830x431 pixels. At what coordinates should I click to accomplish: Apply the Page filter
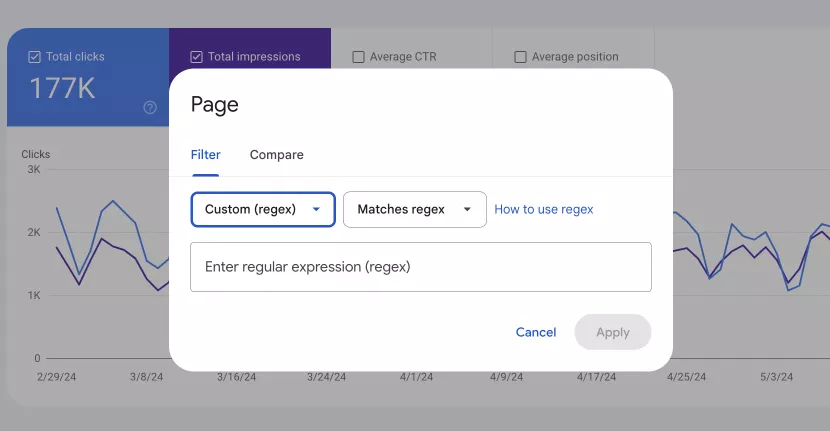click(x=613, y=332)
